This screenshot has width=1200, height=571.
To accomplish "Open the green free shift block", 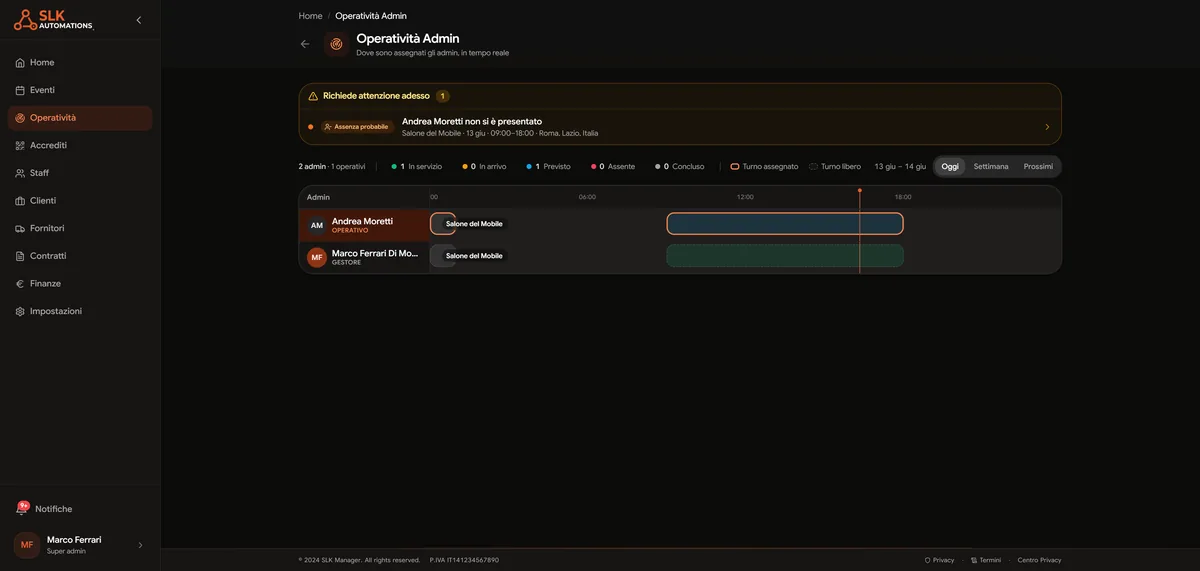I will pyautogui.click(x=785, y=256).
